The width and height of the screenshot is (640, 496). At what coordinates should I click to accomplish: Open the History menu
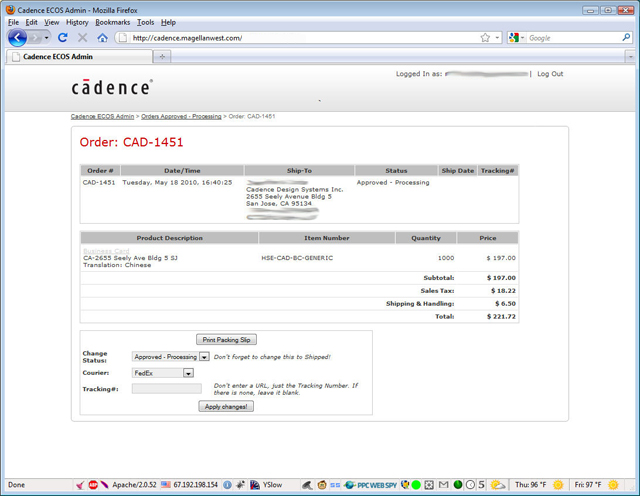tap(77, 22)
